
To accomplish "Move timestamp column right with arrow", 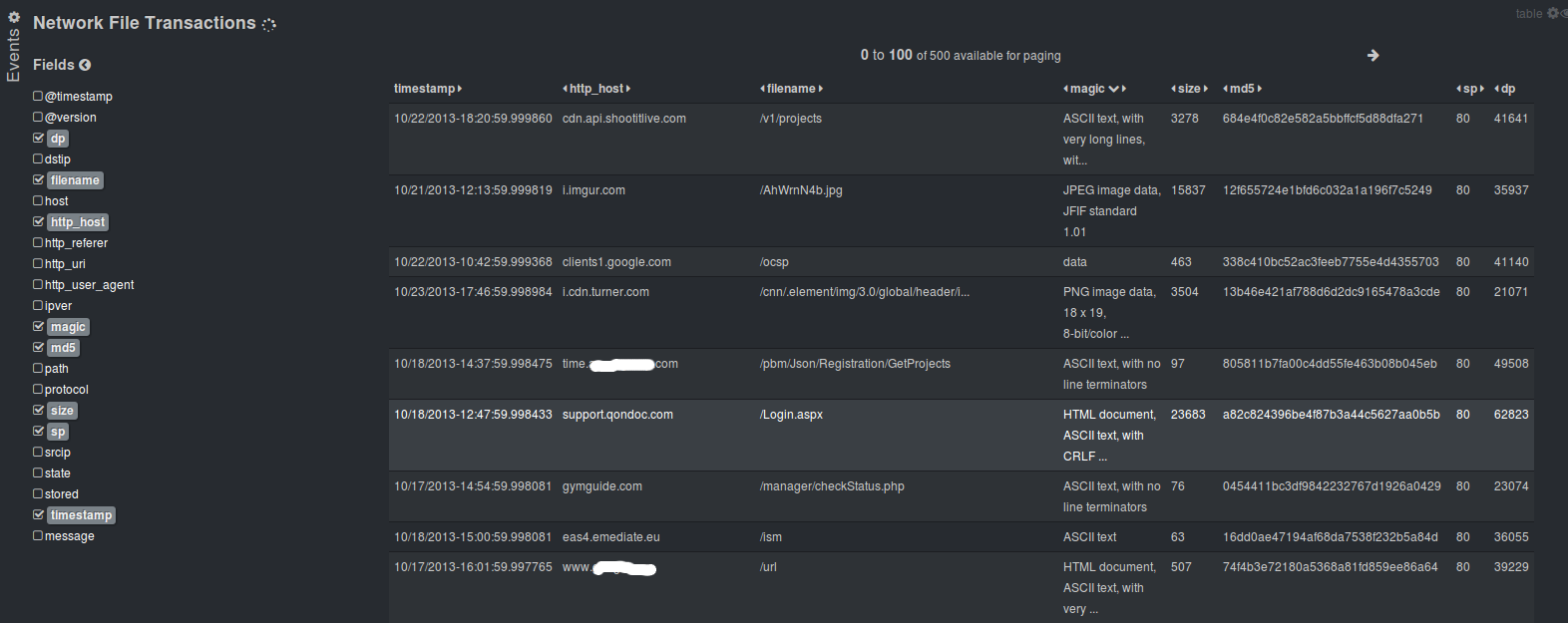I will 460,89.
